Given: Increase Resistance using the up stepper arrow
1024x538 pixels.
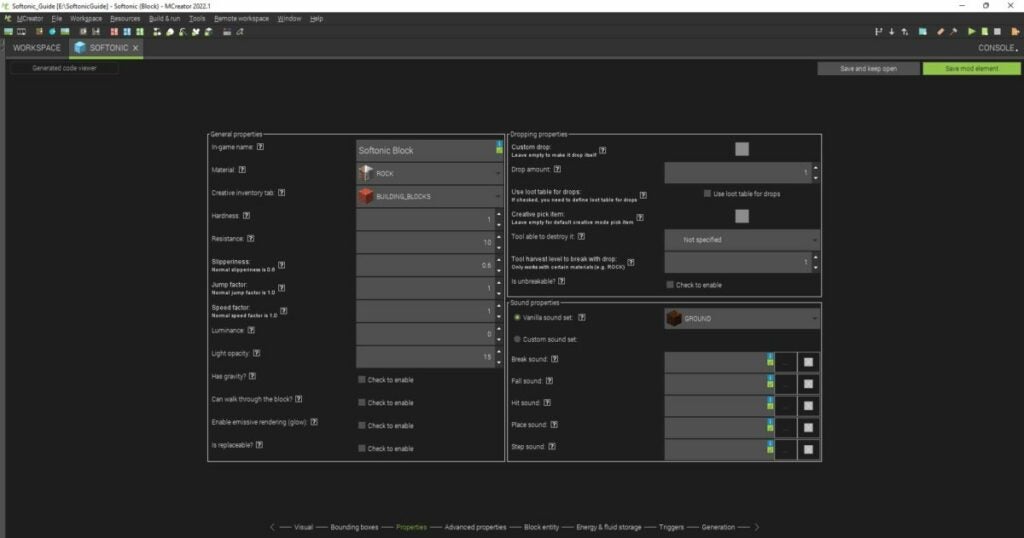Looking at the screenshot, I should tap(499, 237).
